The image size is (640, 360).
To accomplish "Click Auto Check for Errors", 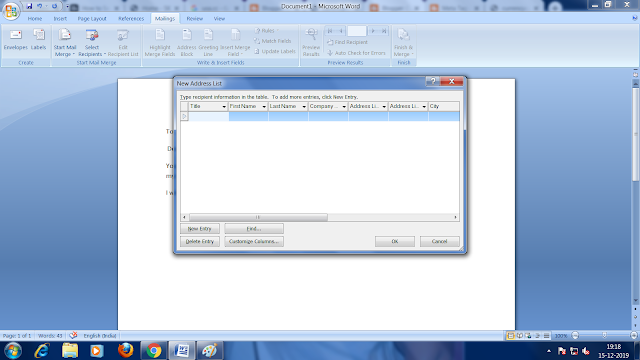I will point(356,53).
